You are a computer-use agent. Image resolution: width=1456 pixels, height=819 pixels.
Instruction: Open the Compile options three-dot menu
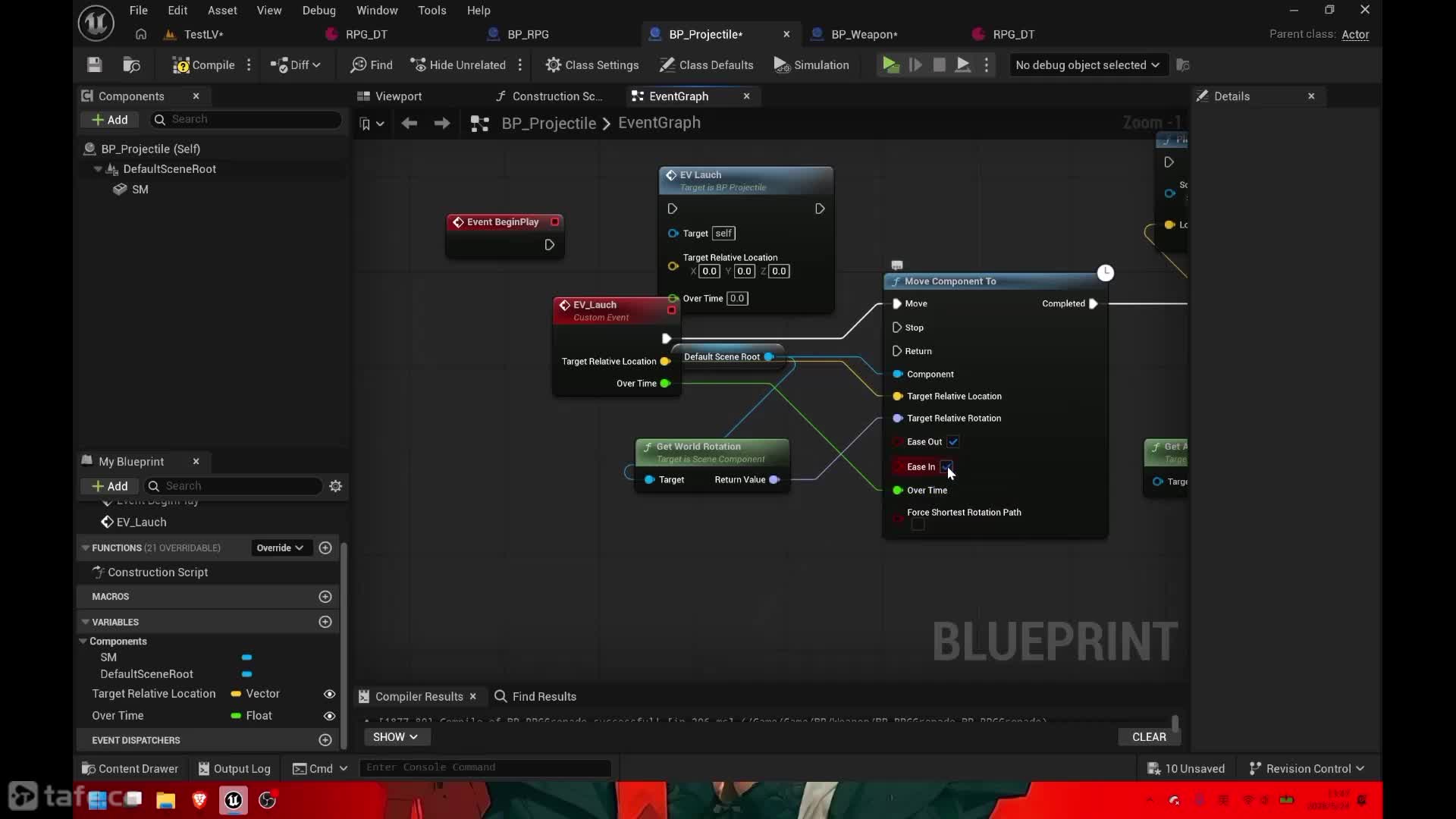249,65
